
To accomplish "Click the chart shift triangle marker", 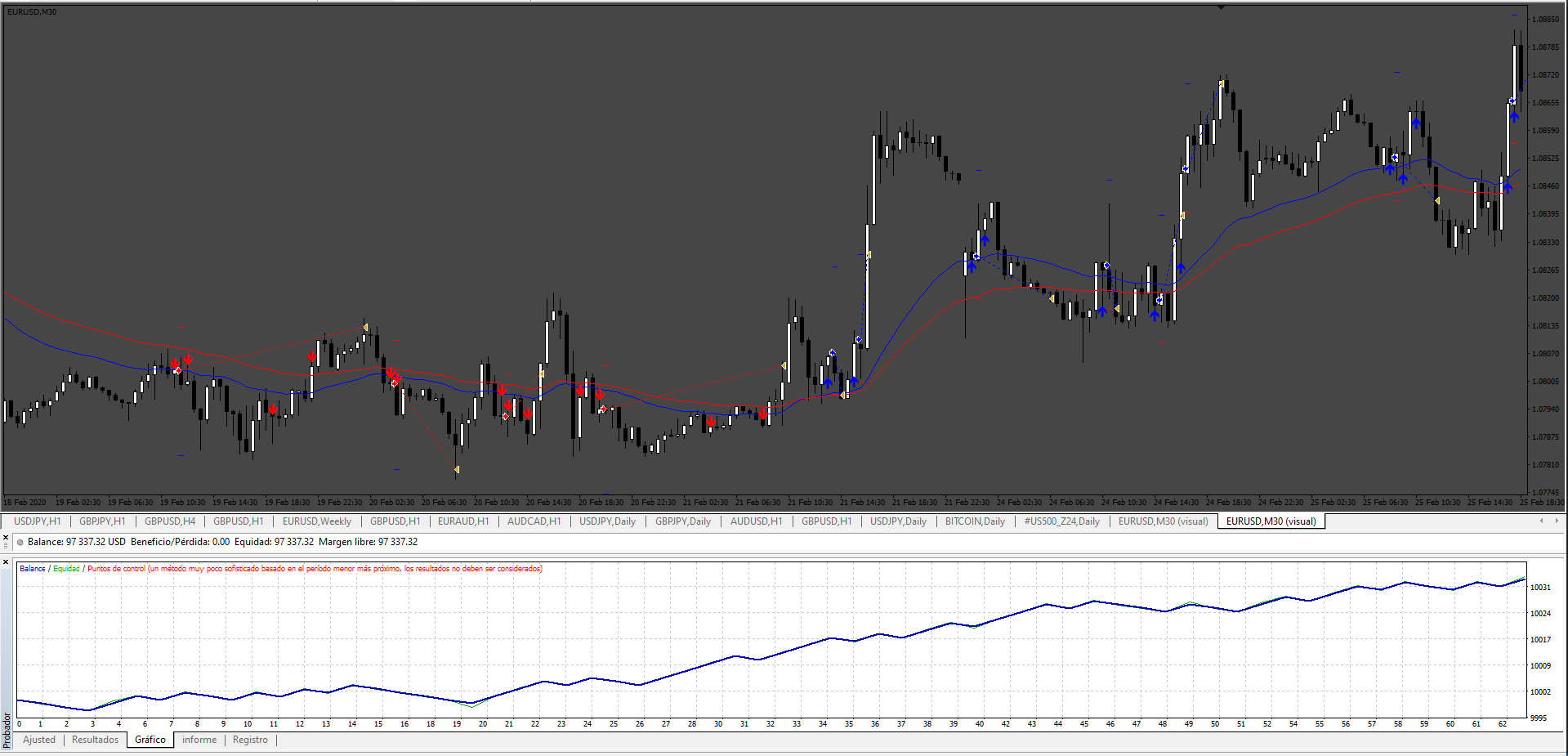I will click(x=1221, y=7).
